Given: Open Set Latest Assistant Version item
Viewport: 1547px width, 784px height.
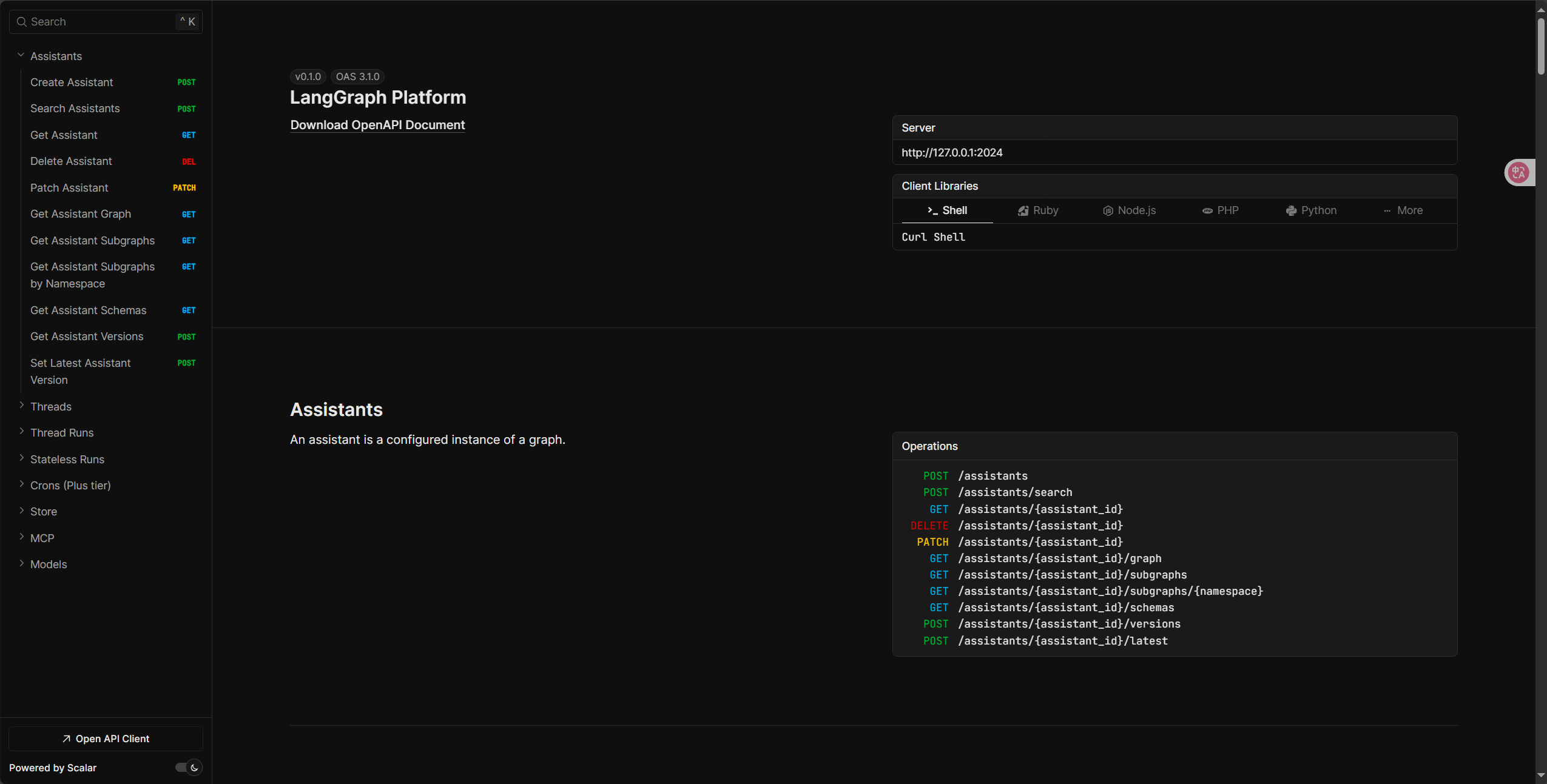Looking at the screenshot, I should [x=113, y=371].
